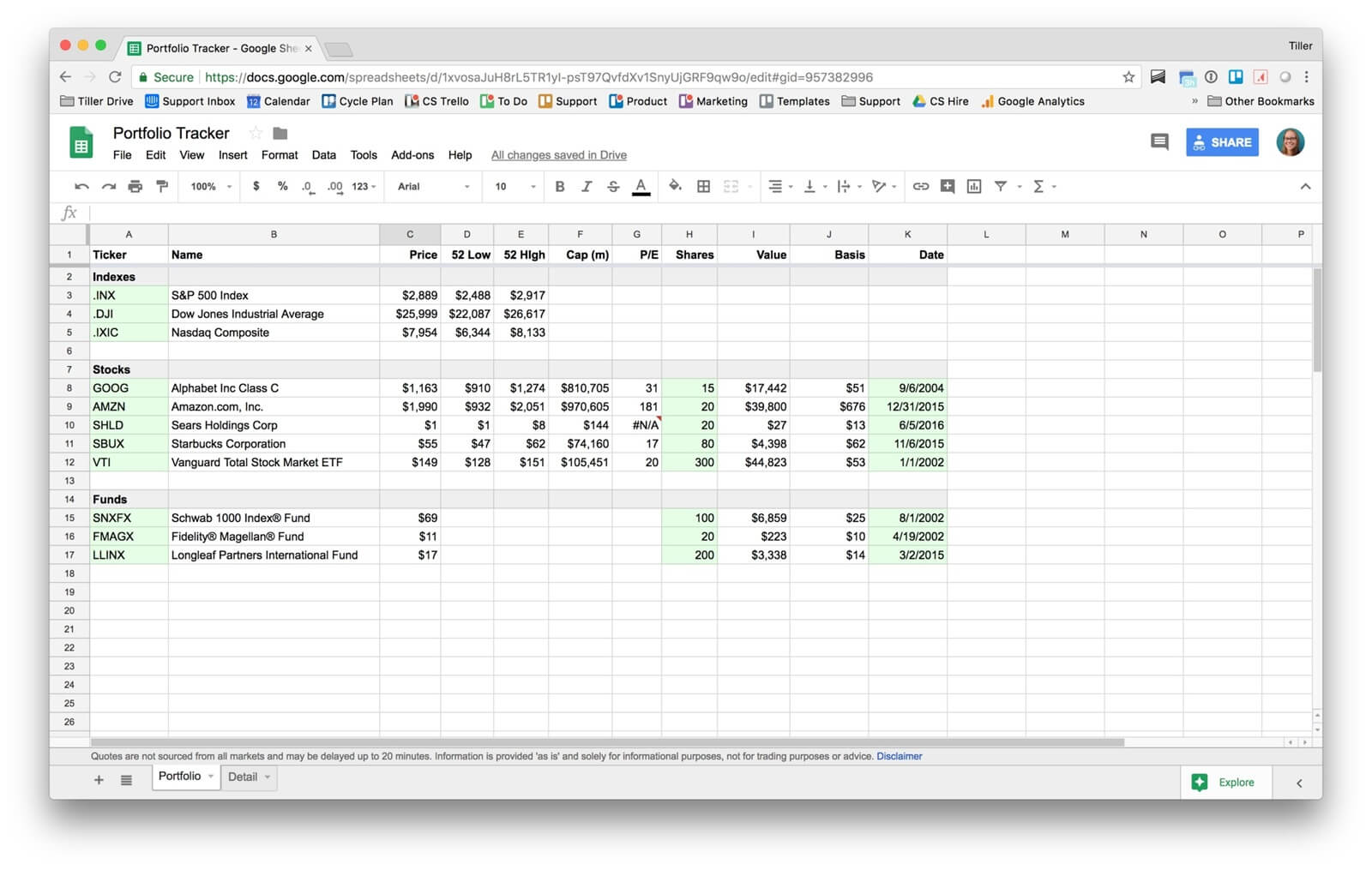Click the blue SHARE button
The image size is (1372, 870).
pos(1222,142)
